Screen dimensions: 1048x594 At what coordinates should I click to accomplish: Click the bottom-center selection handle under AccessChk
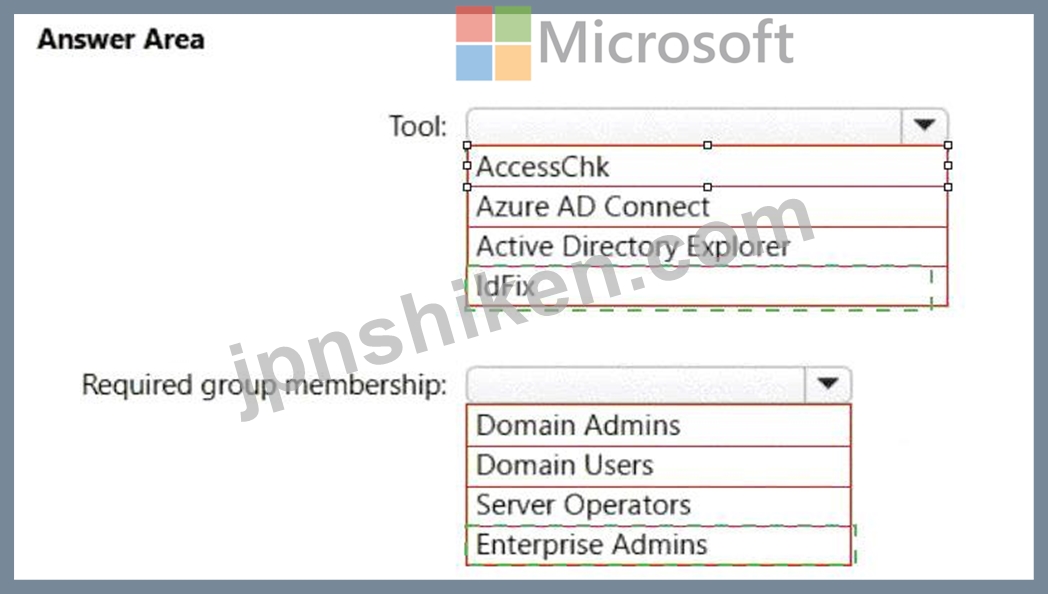click(707, 187)
